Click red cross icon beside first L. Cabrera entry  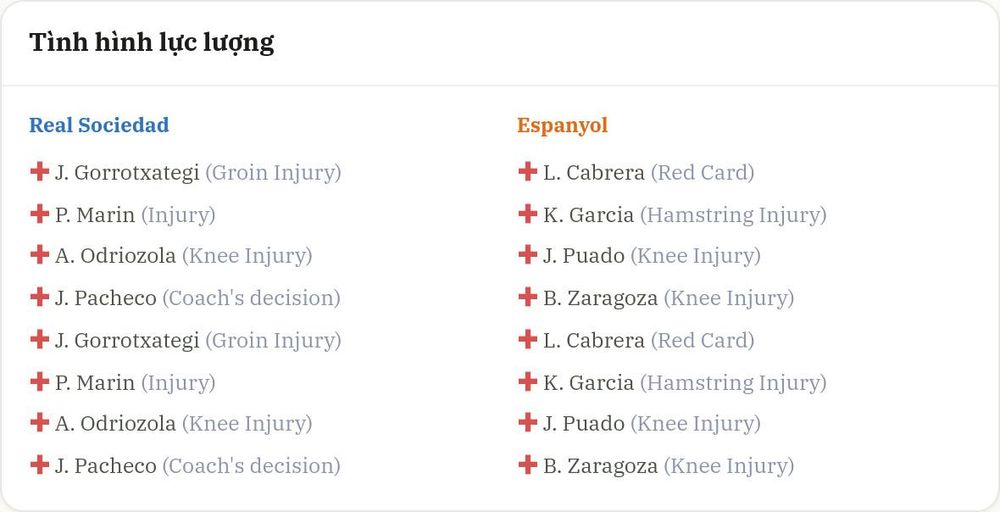pyautogui.click(x=527, y=172)
